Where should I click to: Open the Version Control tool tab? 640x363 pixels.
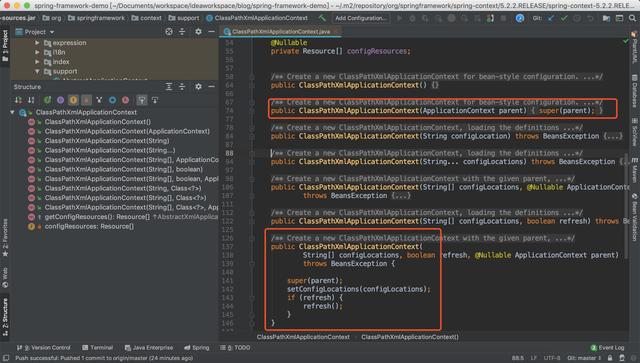[x=44, y=347]
